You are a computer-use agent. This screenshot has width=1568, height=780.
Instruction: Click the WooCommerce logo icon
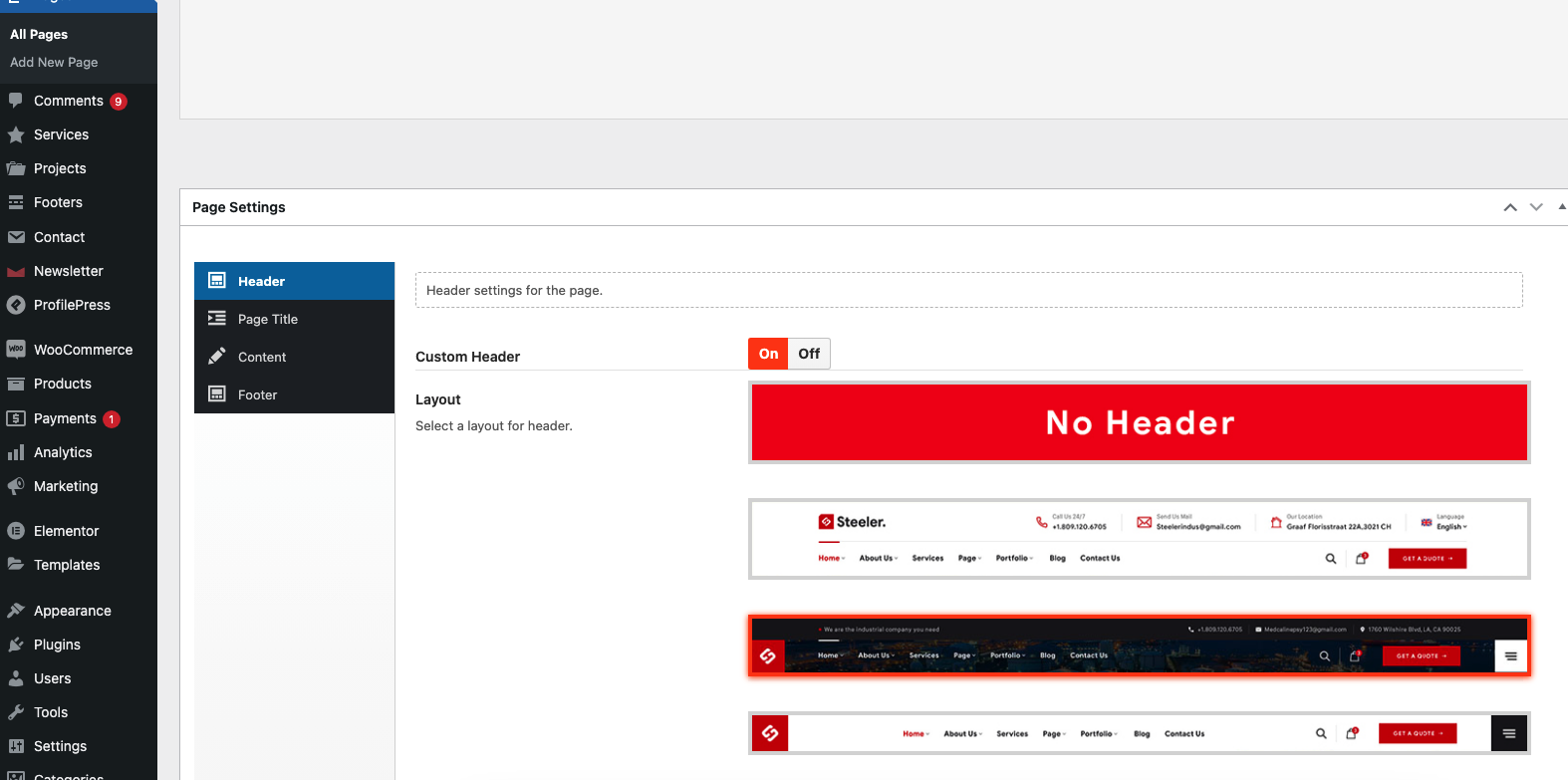[x=16, y=350]
